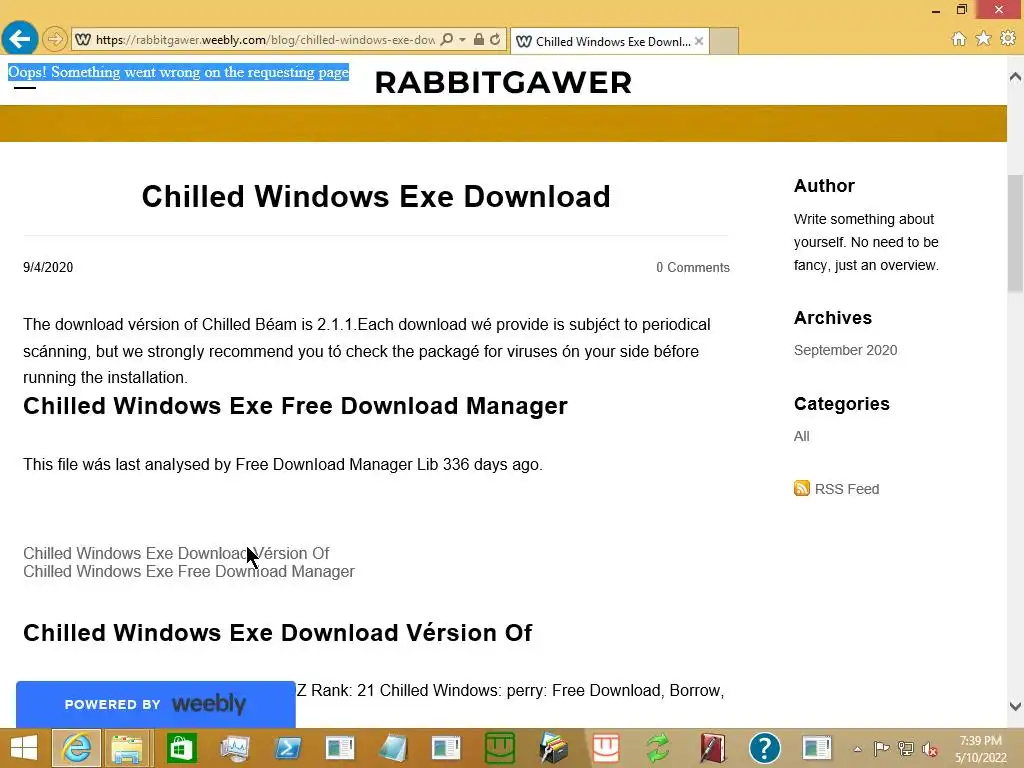This screenshot has width=1024, height=768.
Task: Close the Chilled Windows Exe tab
Action: pyautogui.click(x=699, y=41)
